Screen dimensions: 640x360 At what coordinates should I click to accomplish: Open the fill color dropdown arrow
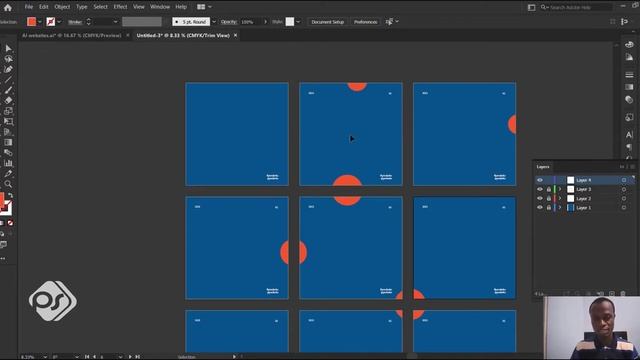tap(40, 22)
